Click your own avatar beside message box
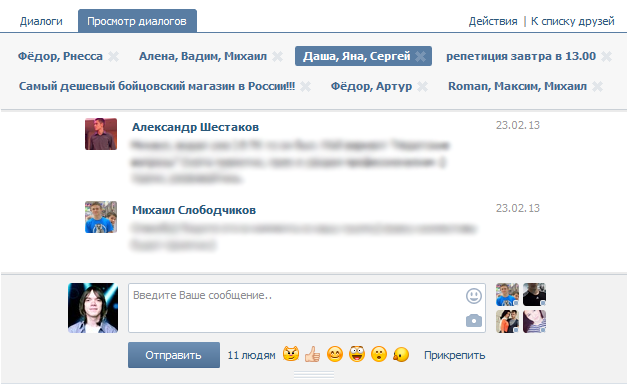The height and width of the screenshot is (384, 627). [93, 308]
